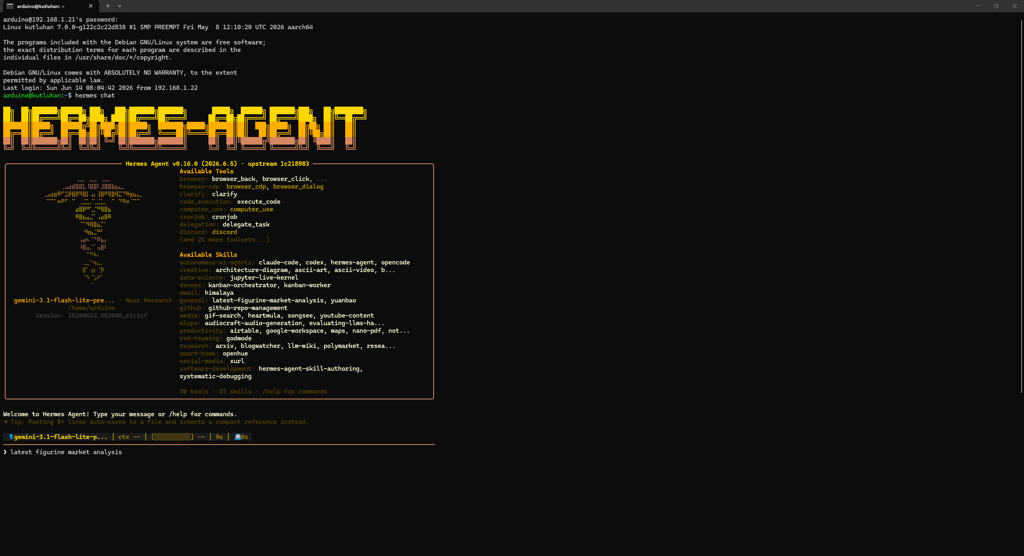1024x556 pixels.
Task: Click the Session 20260614 identifier line
Action: point(91,316)
